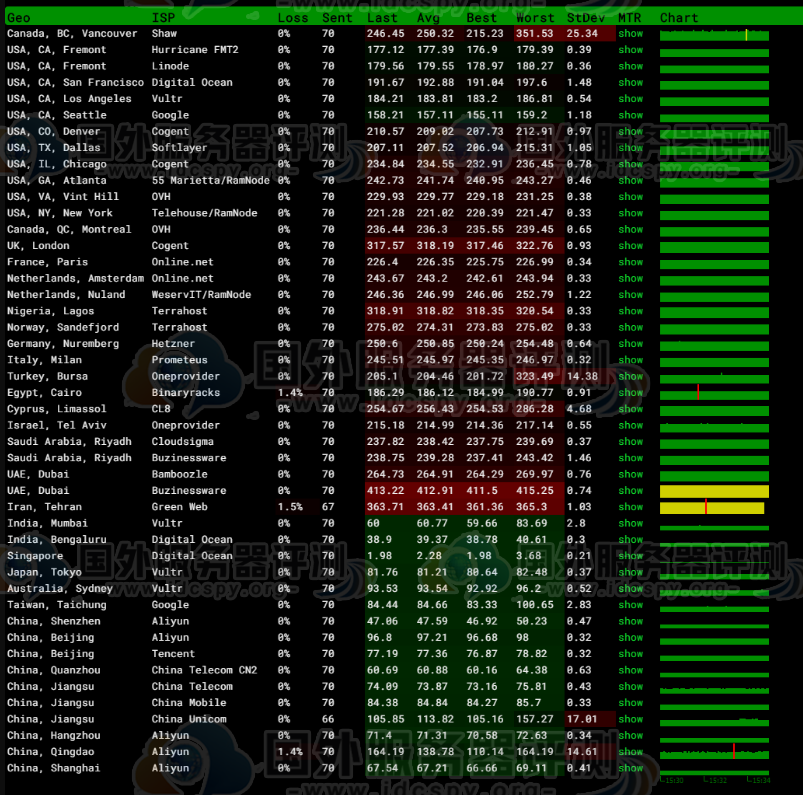Viewport: 803px width, 795px height.
Task: Open 'show' link for China Shenzhen Aliyun
Action: click(630, 621)
